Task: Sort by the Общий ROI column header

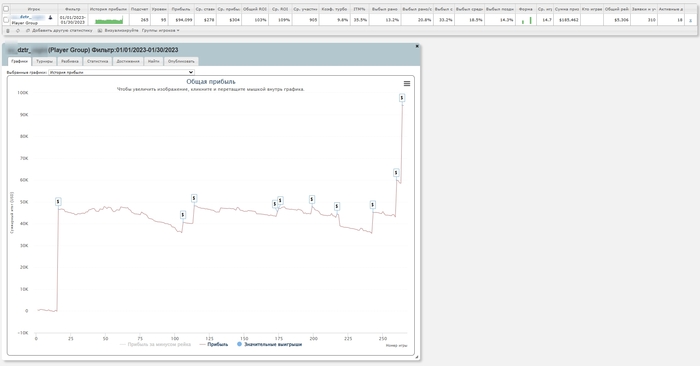Action: pos(255,9)
